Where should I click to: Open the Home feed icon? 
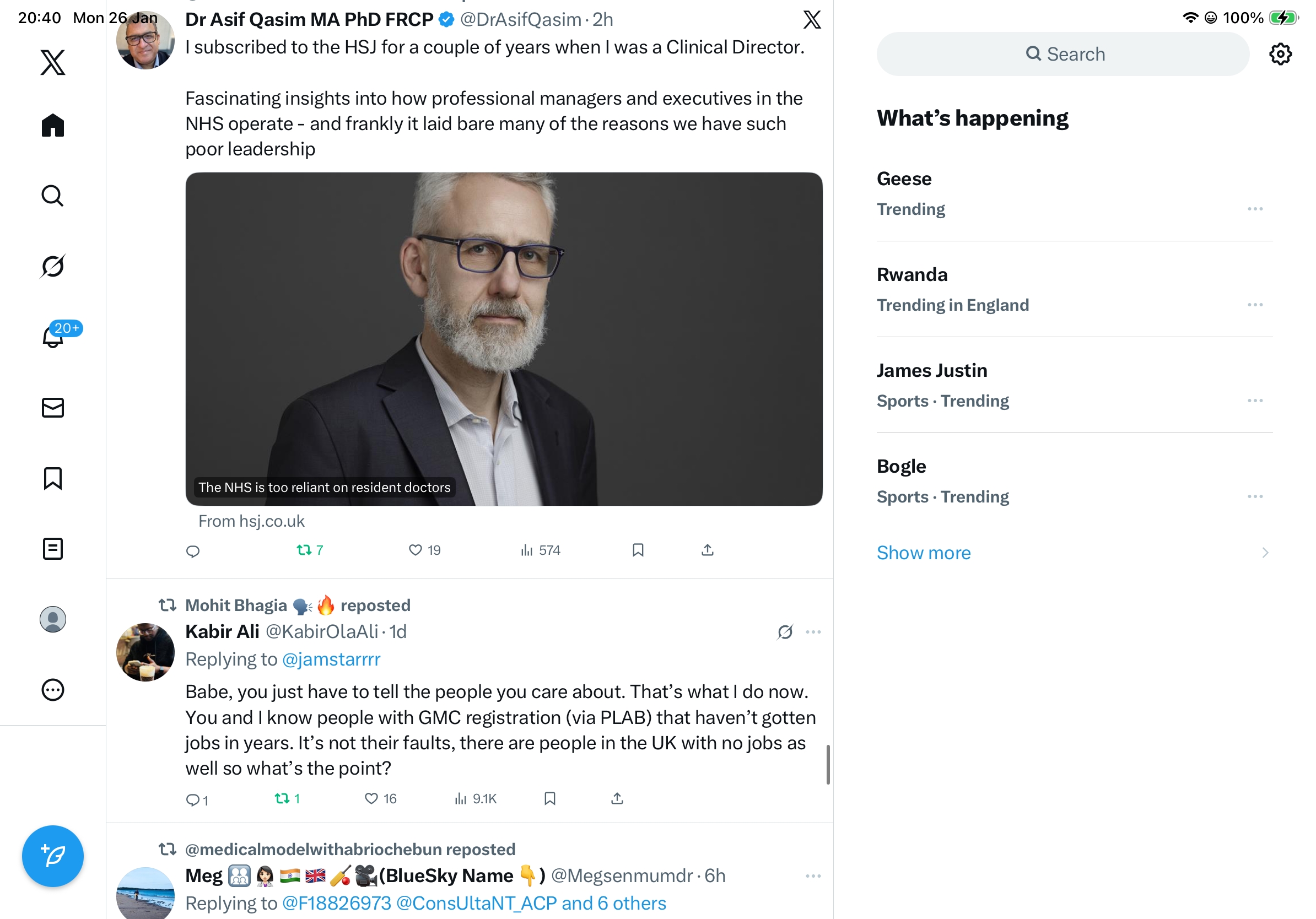[53, 125]
